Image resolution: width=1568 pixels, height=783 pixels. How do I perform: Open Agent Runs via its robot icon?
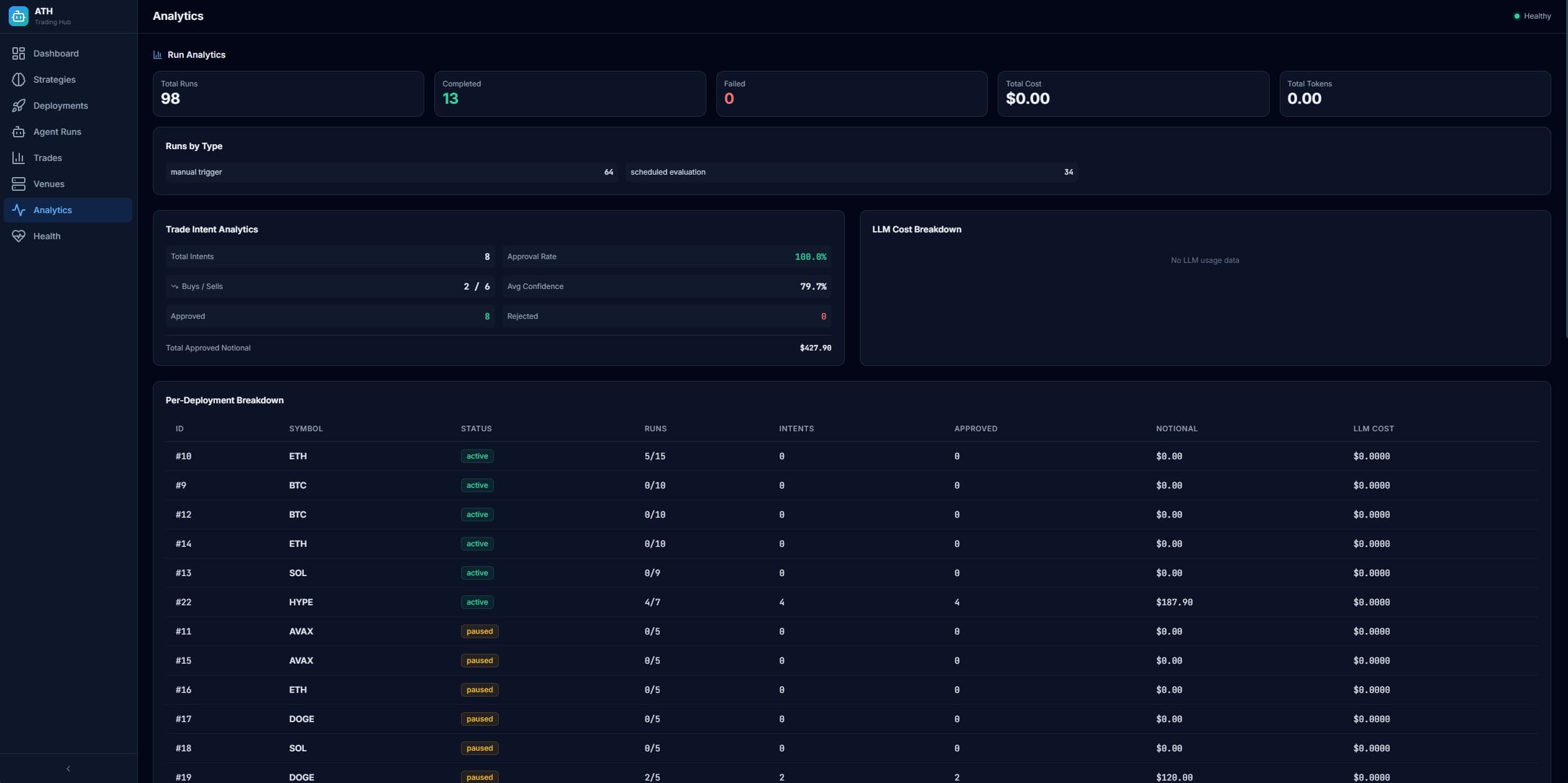(x=19, y=132)
